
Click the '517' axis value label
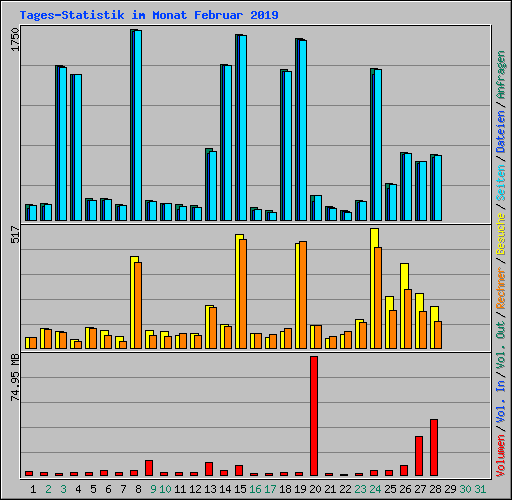coord(15,234)
